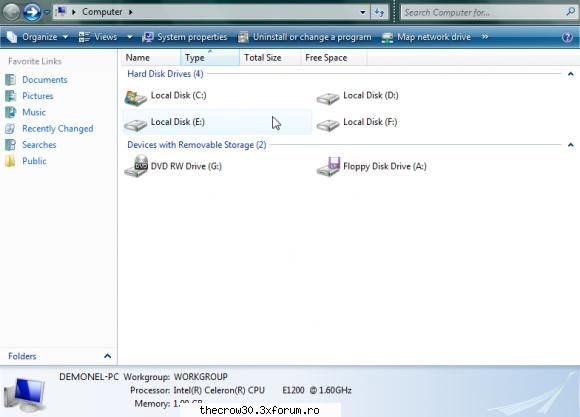Click the WORKGROUP value in details pane
This screenshot has height=417, width=580.
pos(201,377)
